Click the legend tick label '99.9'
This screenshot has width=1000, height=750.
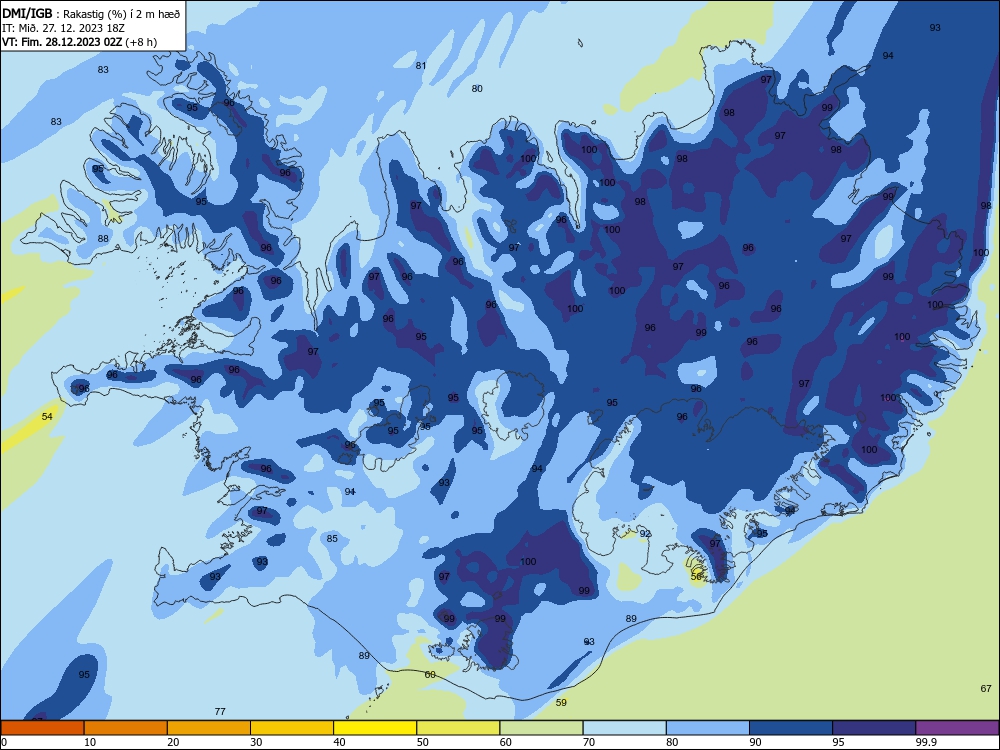[x=926, y=742]
